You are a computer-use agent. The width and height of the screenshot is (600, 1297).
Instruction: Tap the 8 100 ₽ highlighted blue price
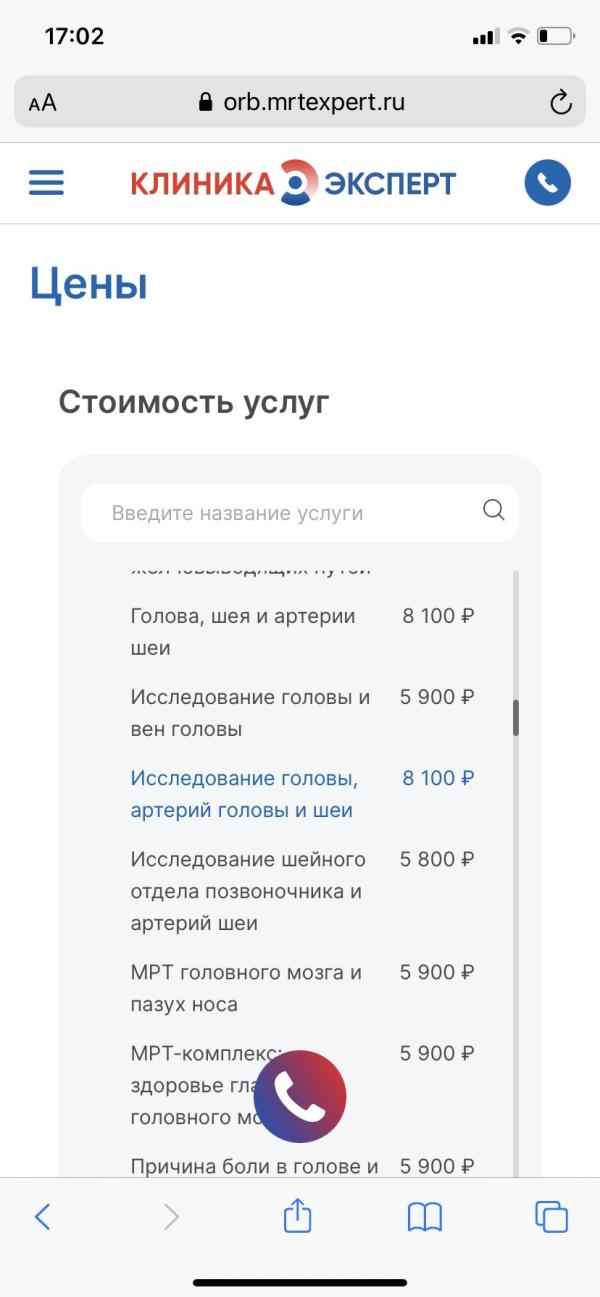(438, 778)
